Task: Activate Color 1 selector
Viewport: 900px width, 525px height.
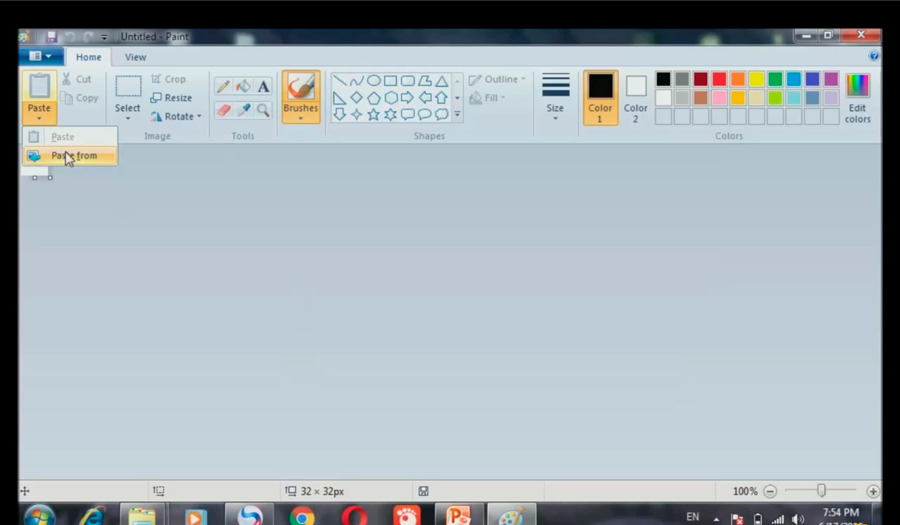Action: pos(600,98)
